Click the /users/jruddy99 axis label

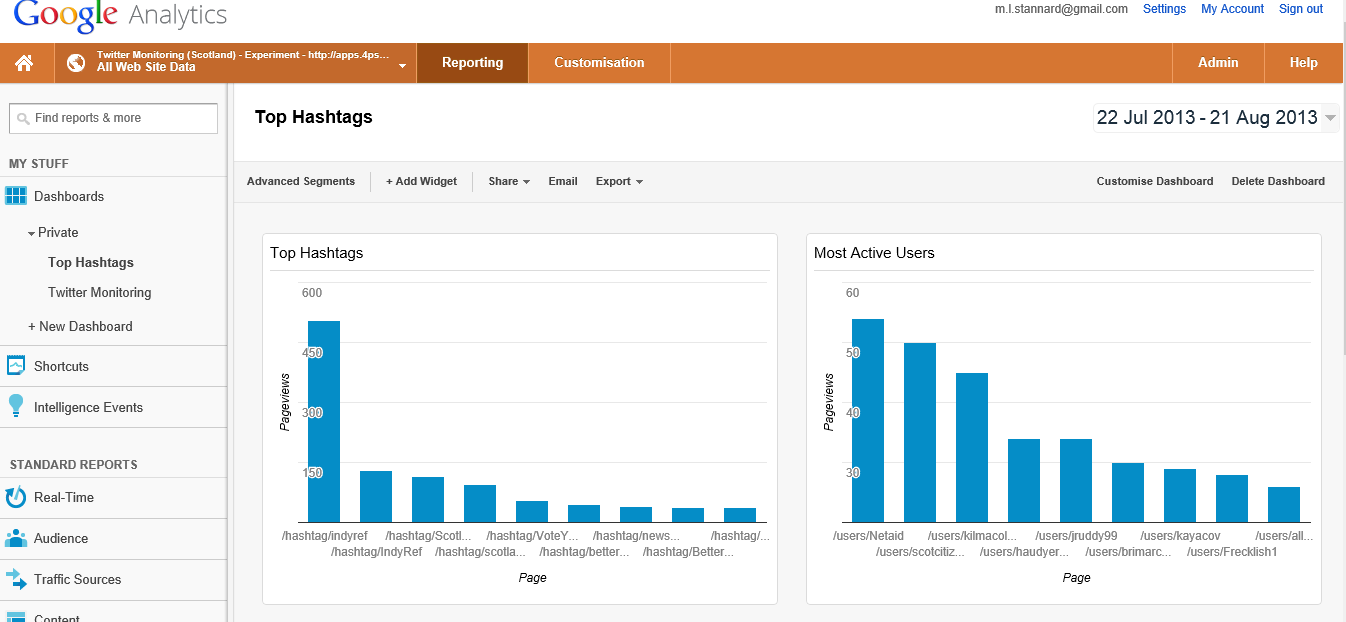point(1076,536)
